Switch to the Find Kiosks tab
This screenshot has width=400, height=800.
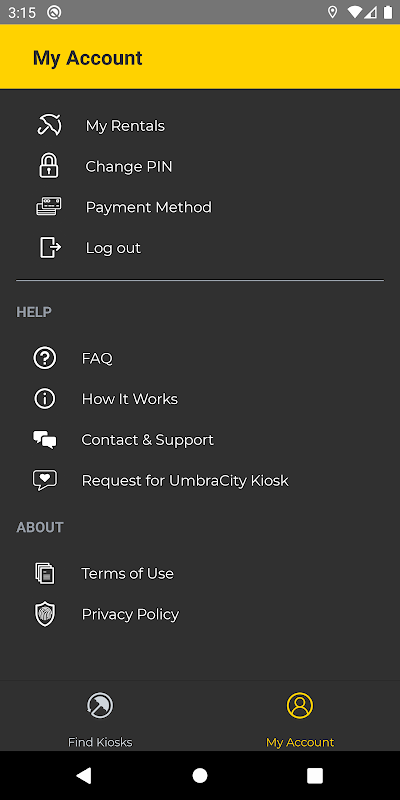(100, 717)
